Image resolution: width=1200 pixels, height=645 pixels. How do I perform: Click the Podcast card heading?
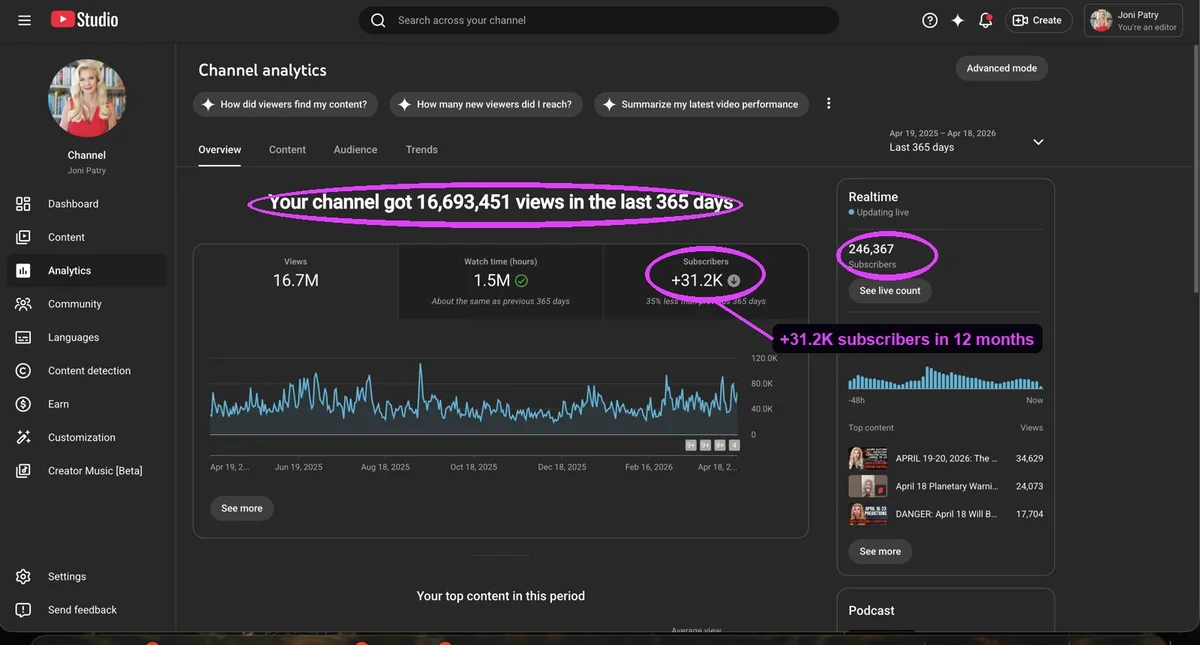872,611
